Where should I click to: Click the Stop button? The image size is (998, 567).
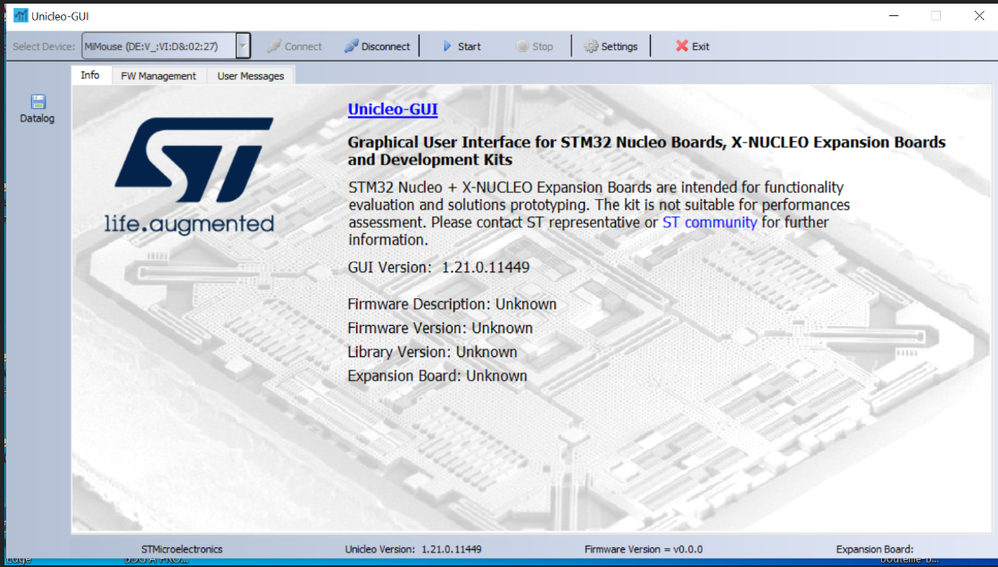click(534, 46)
